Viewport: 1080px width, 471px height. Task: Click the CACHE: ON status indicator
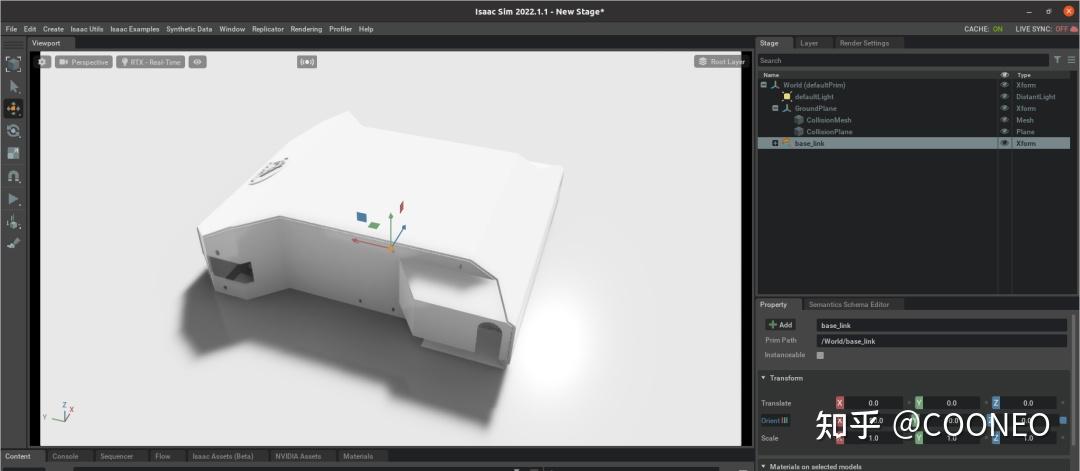point(984,29)
